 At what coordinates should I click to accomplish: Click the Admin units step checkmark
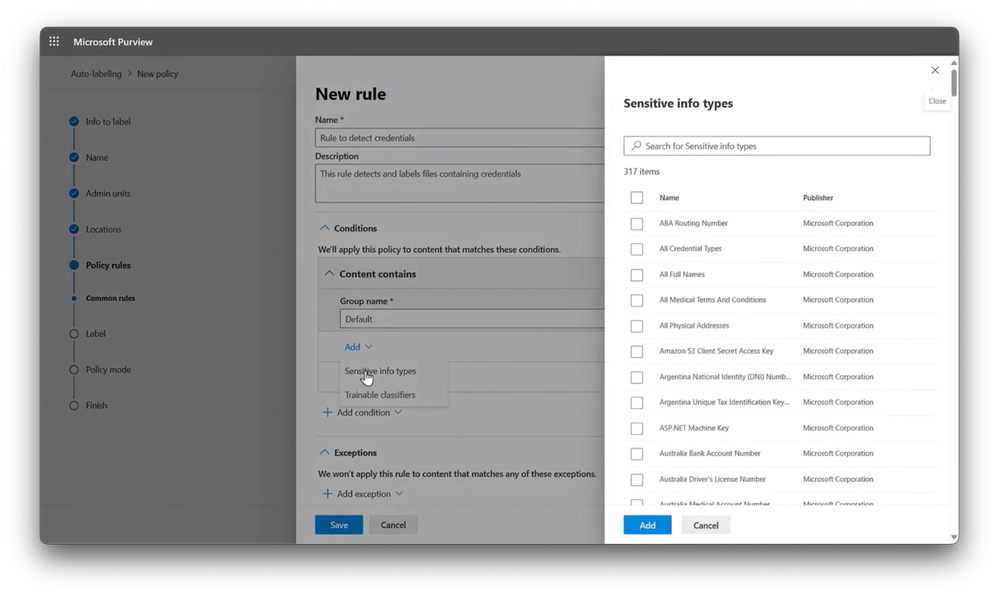point(74,193)
